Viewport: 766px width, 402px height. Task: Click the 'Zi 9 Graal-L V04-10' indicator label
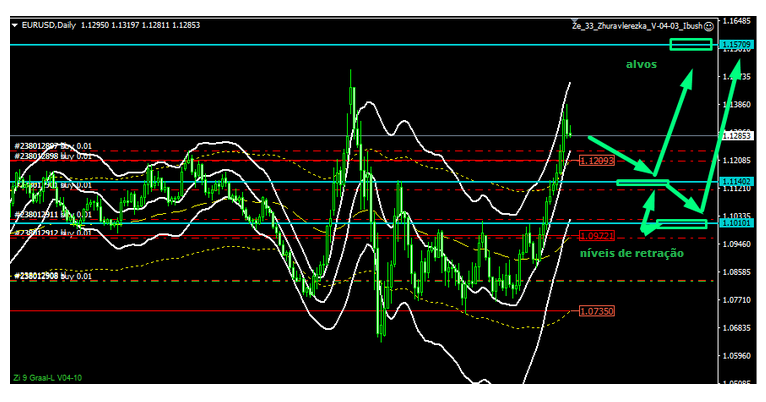[x=47, y=377]
